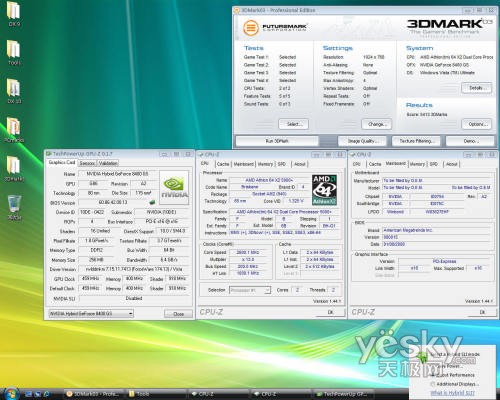Screen dimensions: 500x400
Task: Open the GPU selection dropdown in GPU-Z
Action: [x=91, y=313]
